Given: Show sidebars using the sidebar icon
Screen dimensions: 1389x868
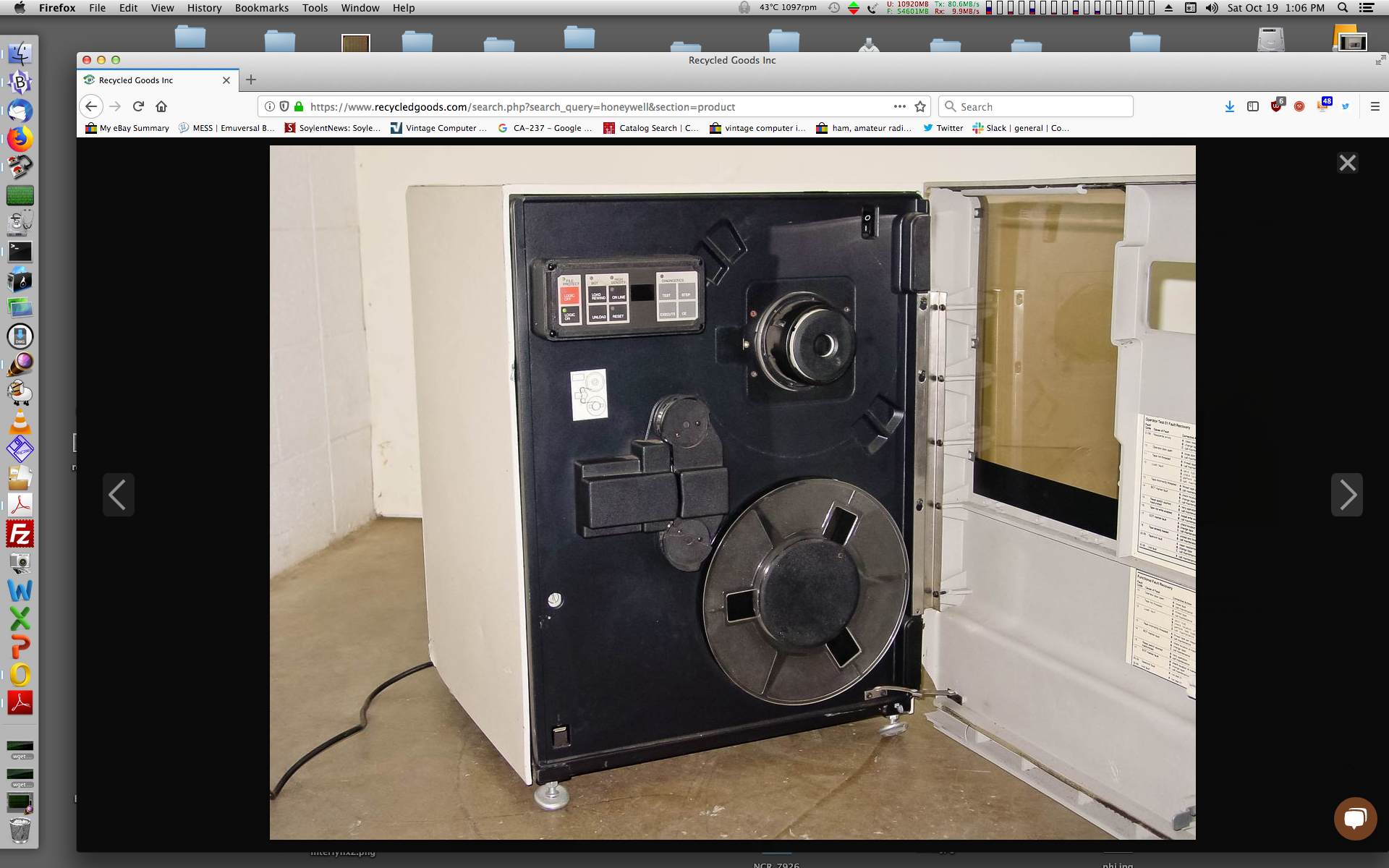Looking at the screenshot, I should click(1253, 106).
